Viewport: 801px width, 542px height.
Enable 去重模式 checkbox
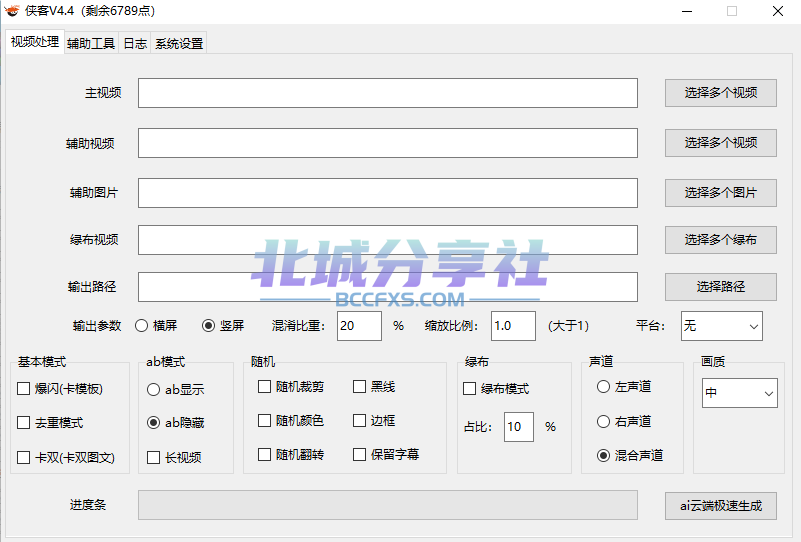coord(23,422)
